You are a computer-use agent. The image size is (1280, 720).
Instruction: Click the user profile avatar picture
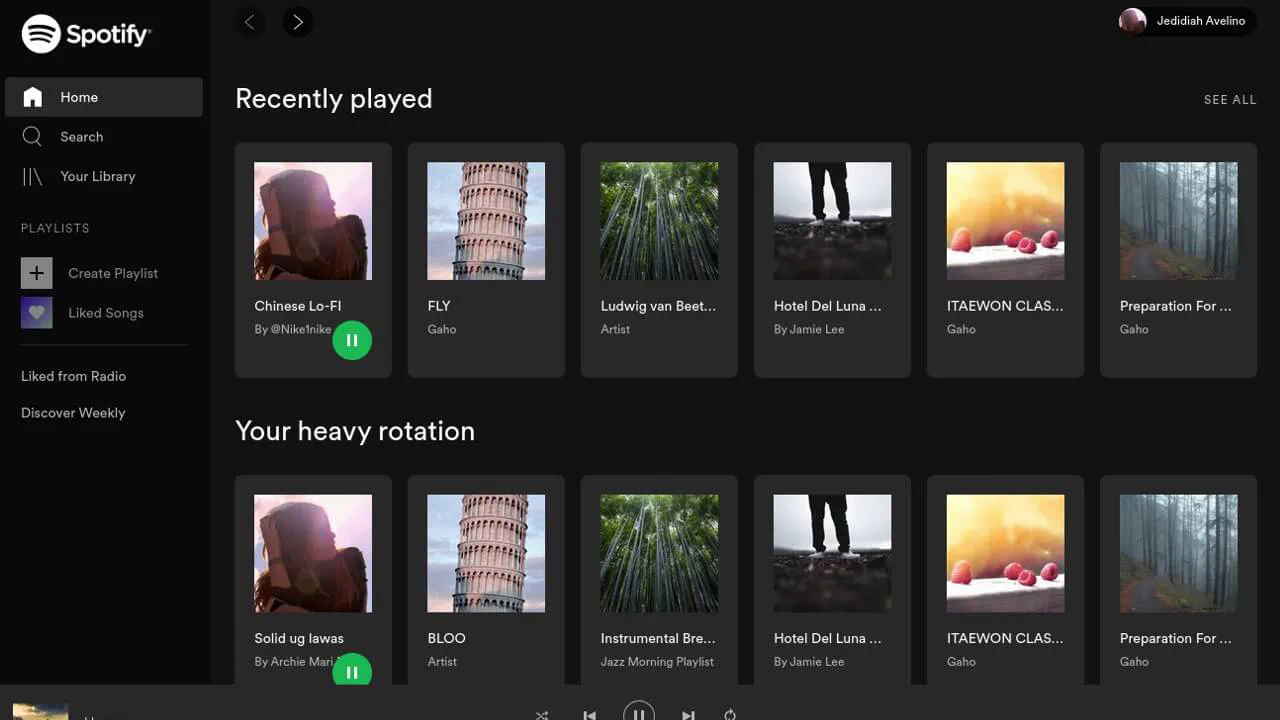click(x=1132, y=21)
